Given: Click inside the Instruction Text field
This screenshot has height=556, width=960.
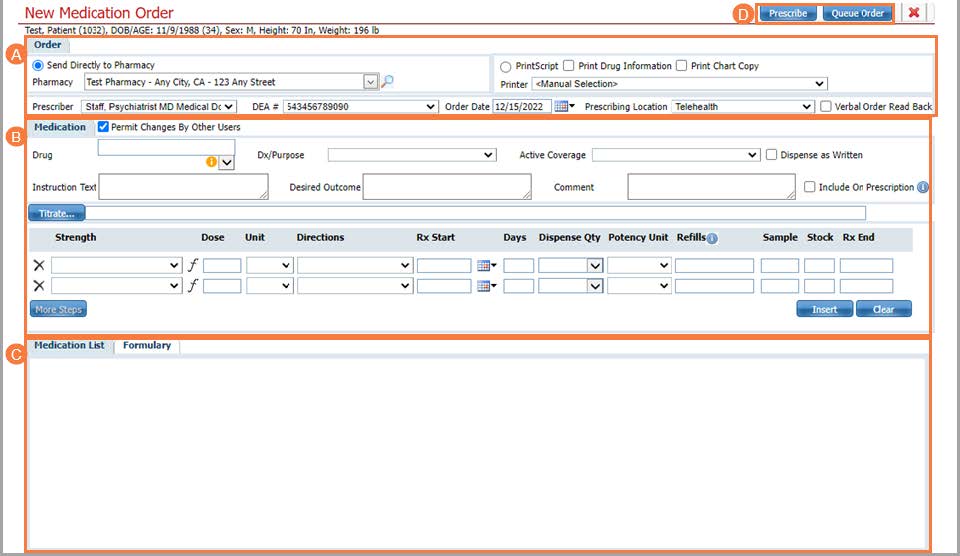Looking at the screenshot, I should tap(183, 187).
